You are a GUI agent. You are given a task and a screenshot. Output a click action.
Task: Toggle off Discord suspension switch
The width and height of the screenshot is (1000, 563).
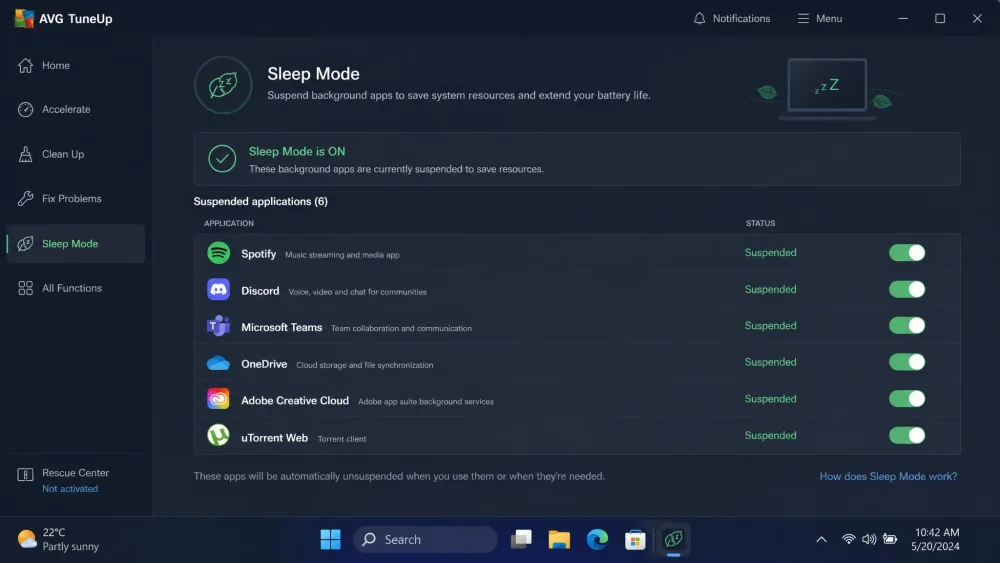click(907, 289)
